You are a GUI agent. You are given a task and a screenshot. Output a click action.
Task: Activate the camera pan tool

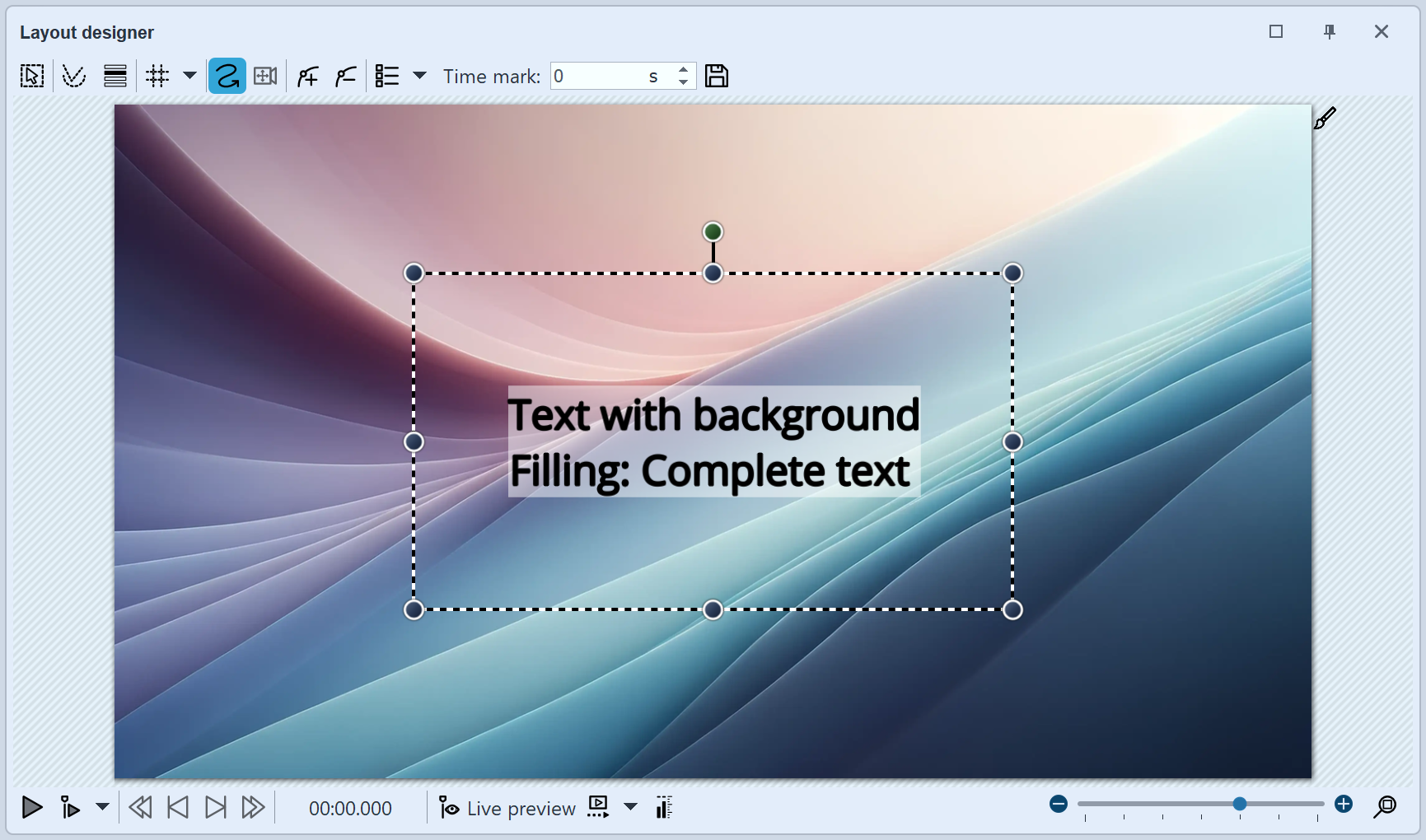click(264, 75)
